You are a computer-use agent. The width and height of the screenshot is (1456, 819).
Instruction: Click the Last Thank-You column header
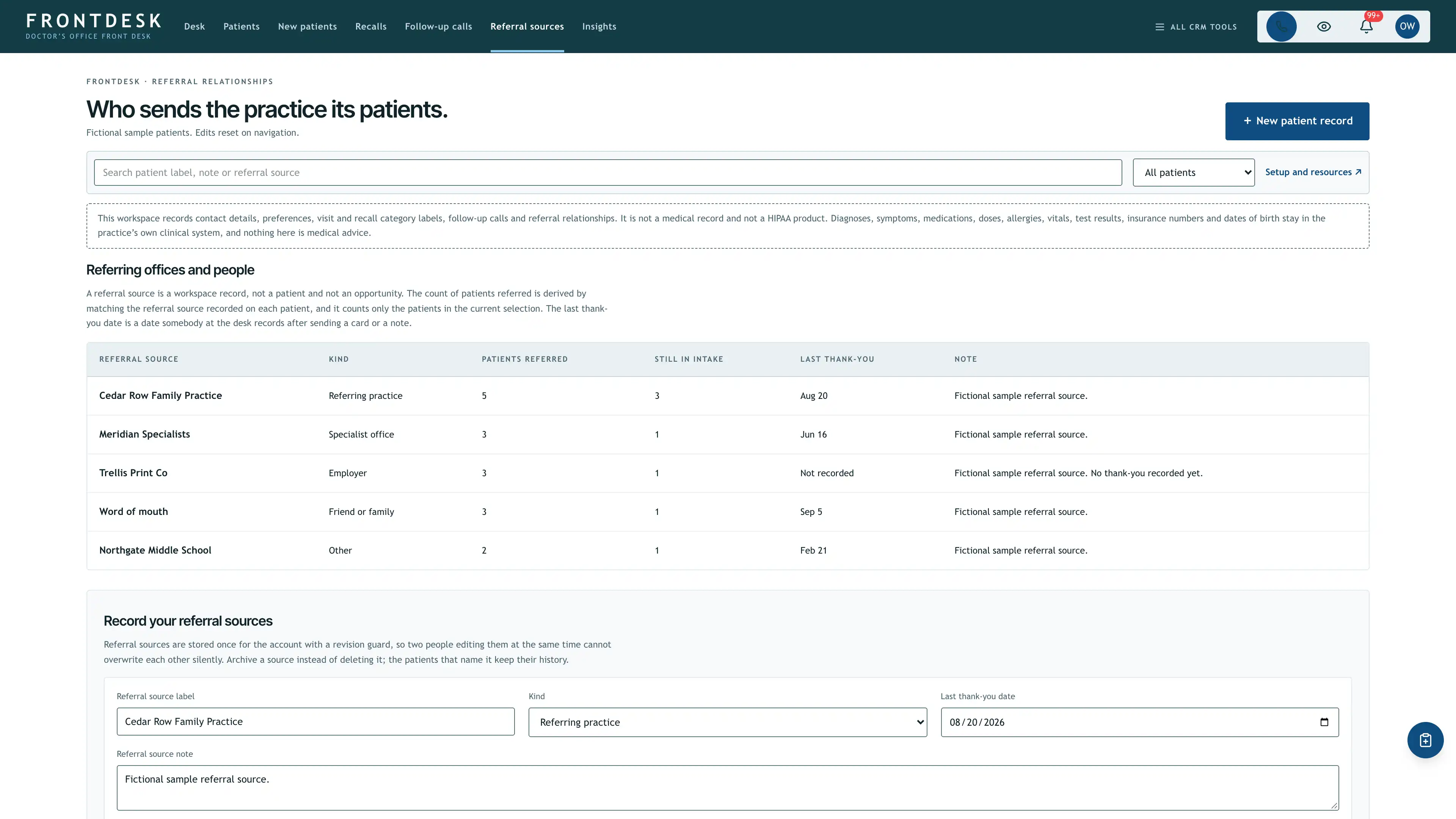837,359
